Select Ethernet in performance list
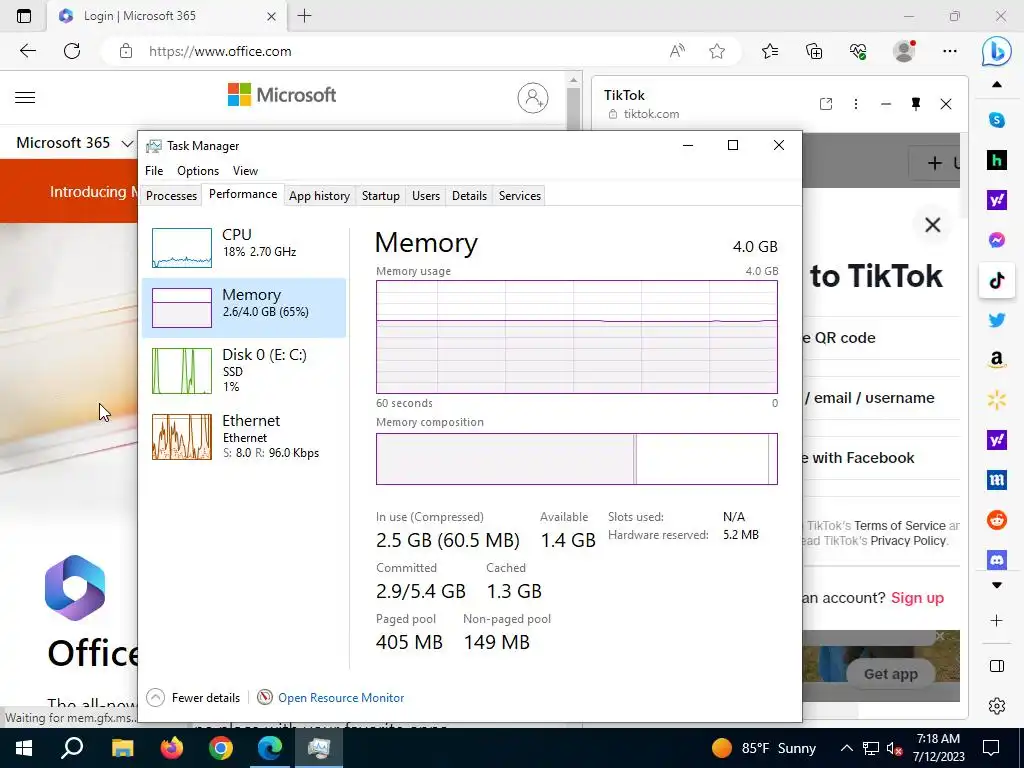Screen dimensions: 1024x768 pos(244,436)
